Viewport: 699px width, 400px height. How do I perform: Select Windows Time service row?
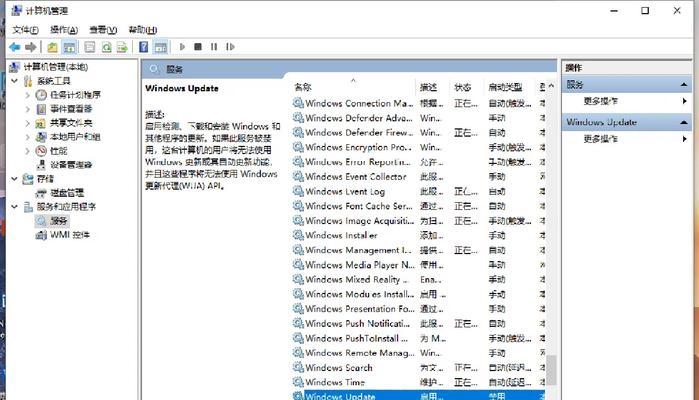(x=418, y=382)
